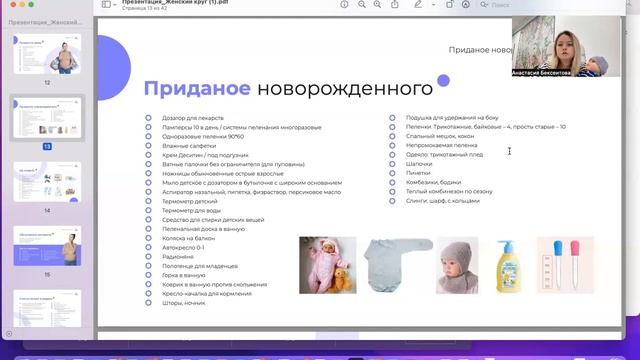The width and height of the screenshot is (640, 360).
Task: Click list item 'Термометр детский'
Action: tap(190, 201)
